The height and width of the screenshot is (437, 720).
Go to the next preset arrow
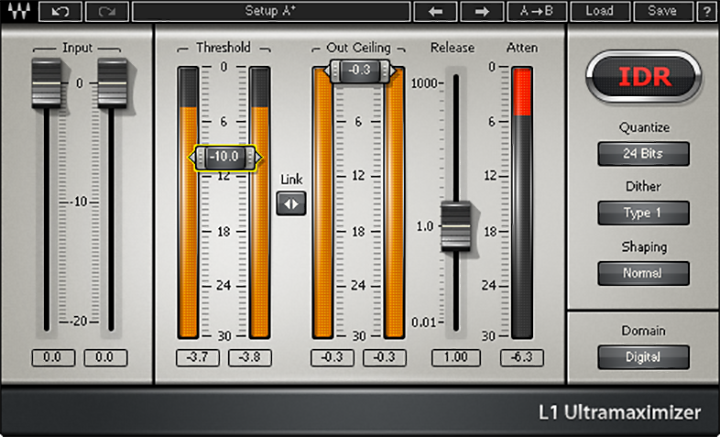coord(482,11)
